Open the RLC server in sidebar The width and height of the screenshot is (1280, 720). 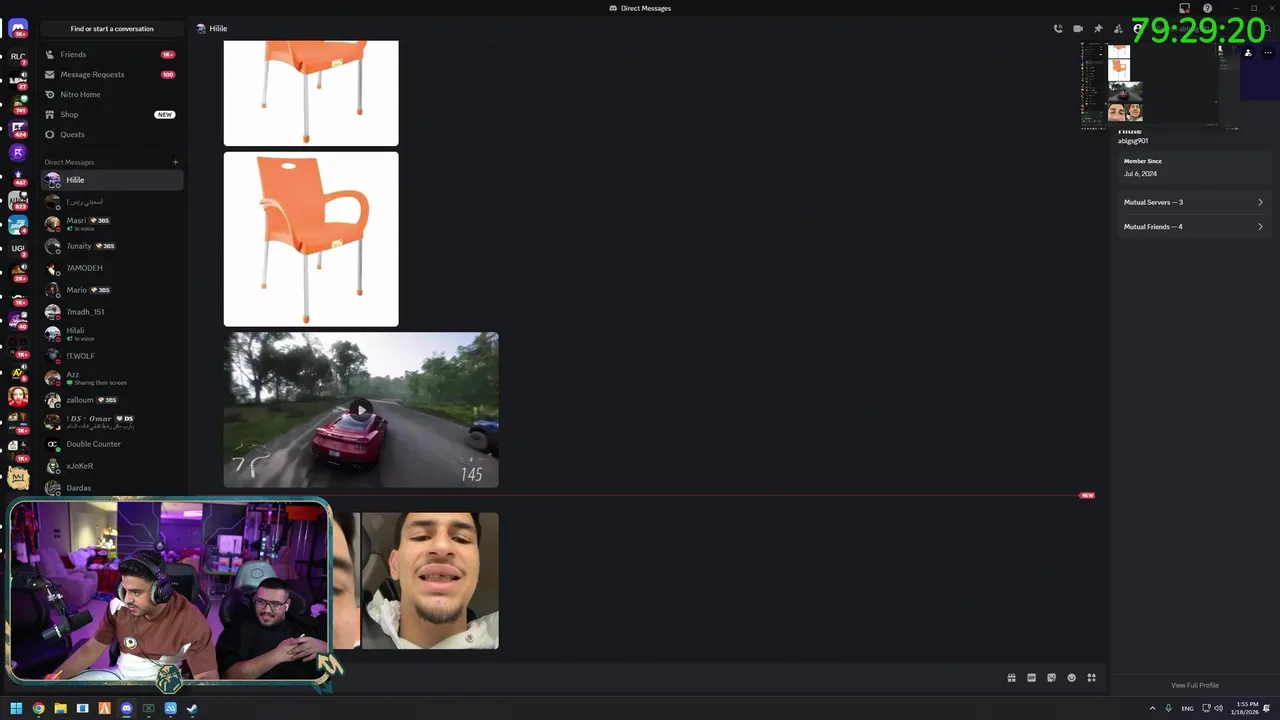pyautogui.click(x=18, y=57)
